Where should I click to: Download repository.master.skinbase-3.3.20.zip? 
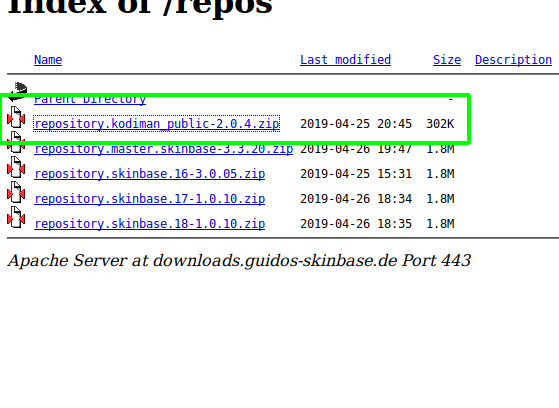164,149
